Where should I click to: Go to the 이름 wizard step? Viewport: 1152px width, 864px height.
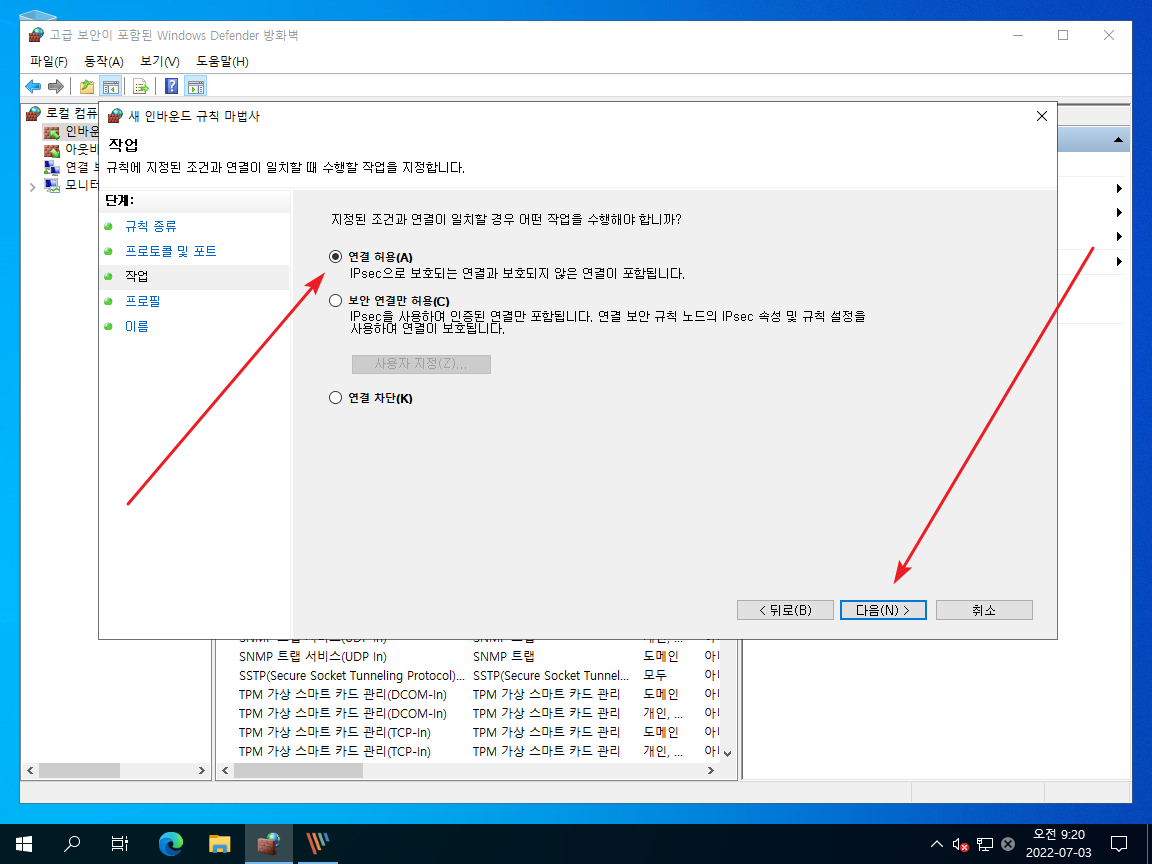[x=137, y=326]
